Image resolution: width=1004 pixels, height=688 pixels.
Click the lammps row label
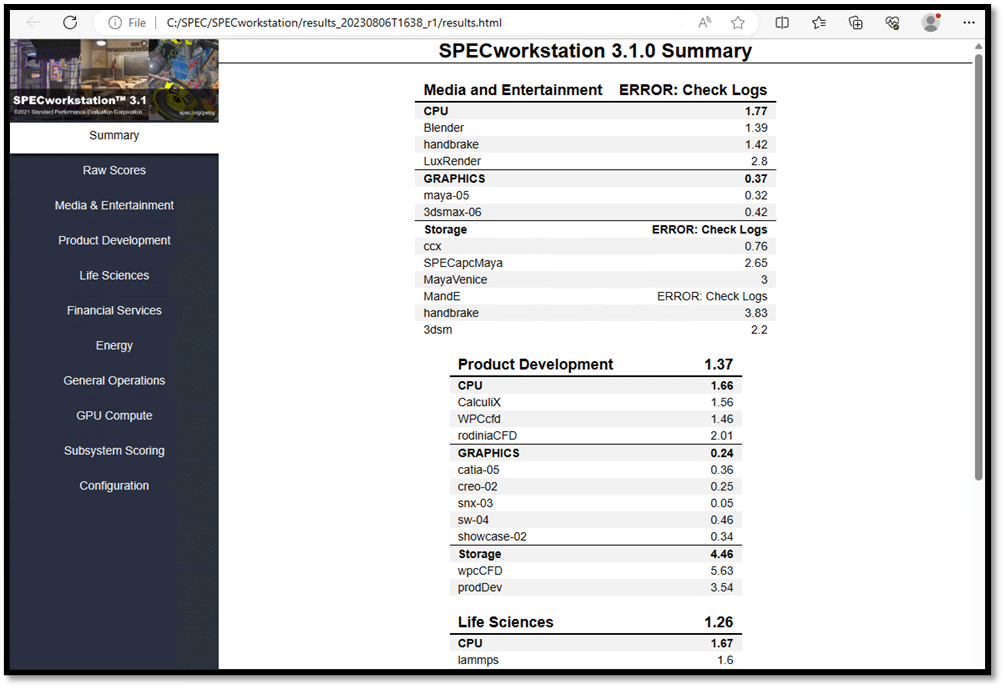click(x=478, y=660)
